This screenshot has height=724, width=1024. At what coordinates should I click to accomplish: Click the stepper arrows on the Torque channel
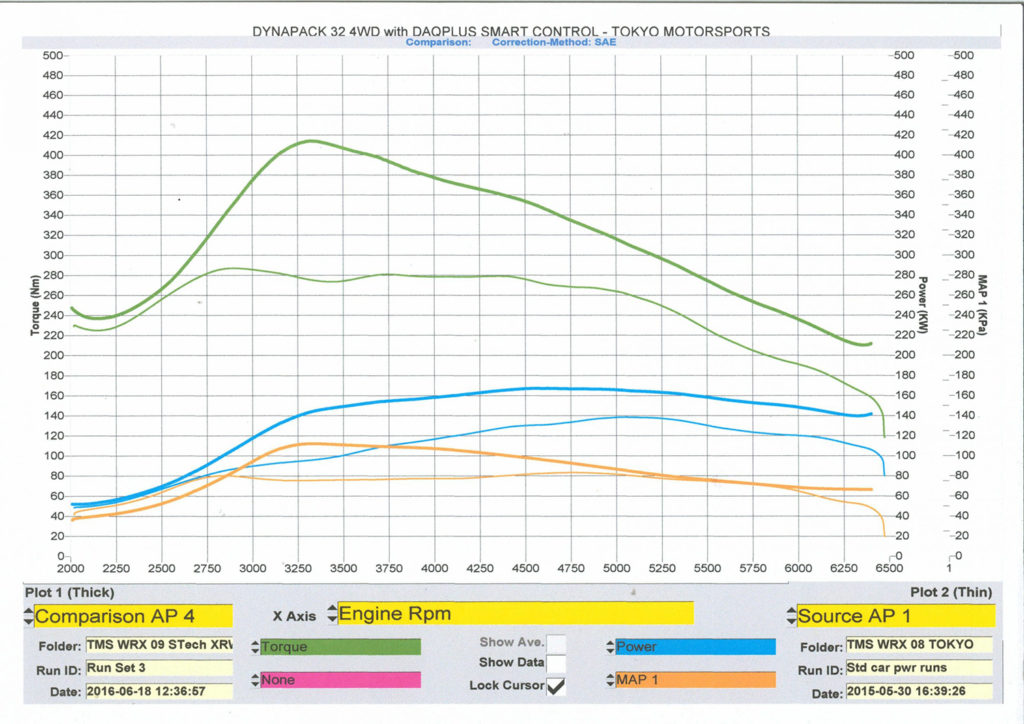coord(254,647)
